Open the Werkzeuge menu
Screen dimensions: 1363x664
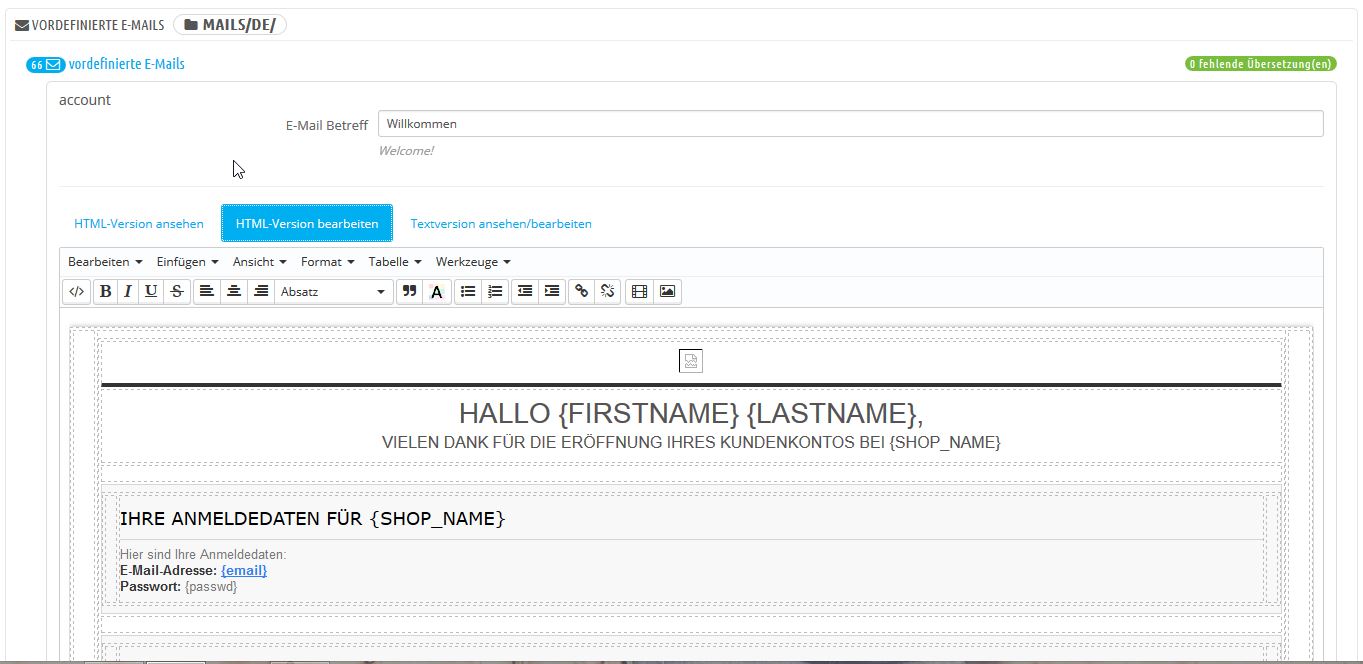click(473, 262)
